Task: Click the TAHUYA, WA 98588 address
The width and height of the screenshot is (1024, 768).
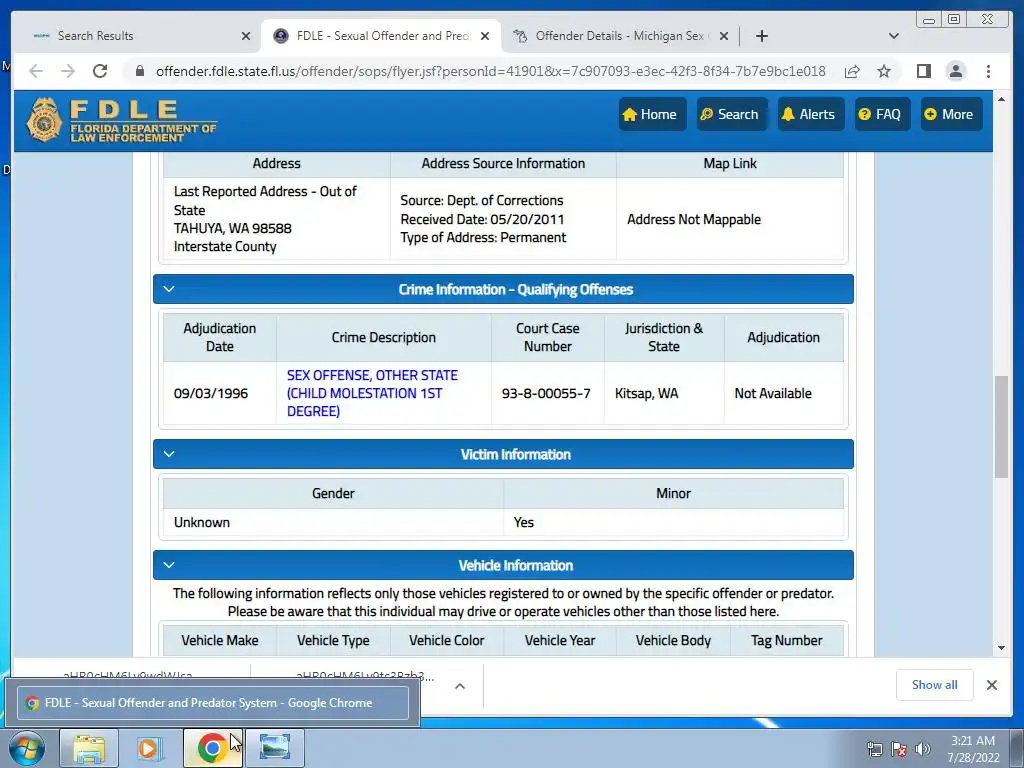Action: point(232,229)
